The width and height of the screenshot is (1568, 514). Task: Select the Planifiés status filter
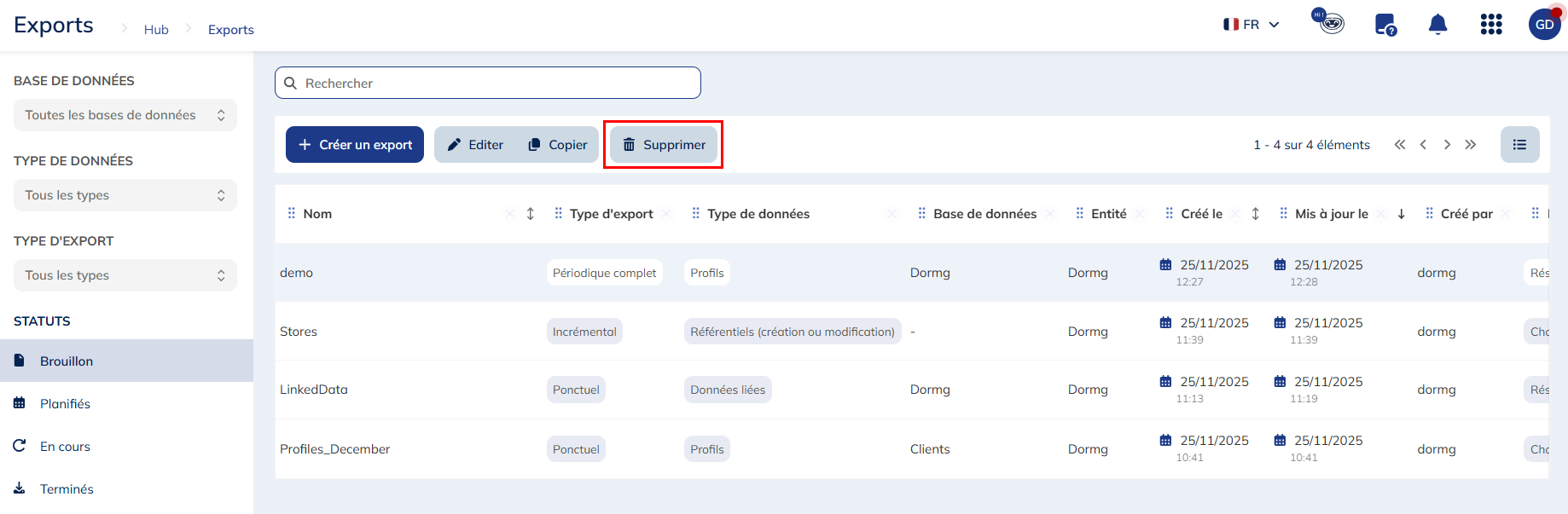(65, 404)
